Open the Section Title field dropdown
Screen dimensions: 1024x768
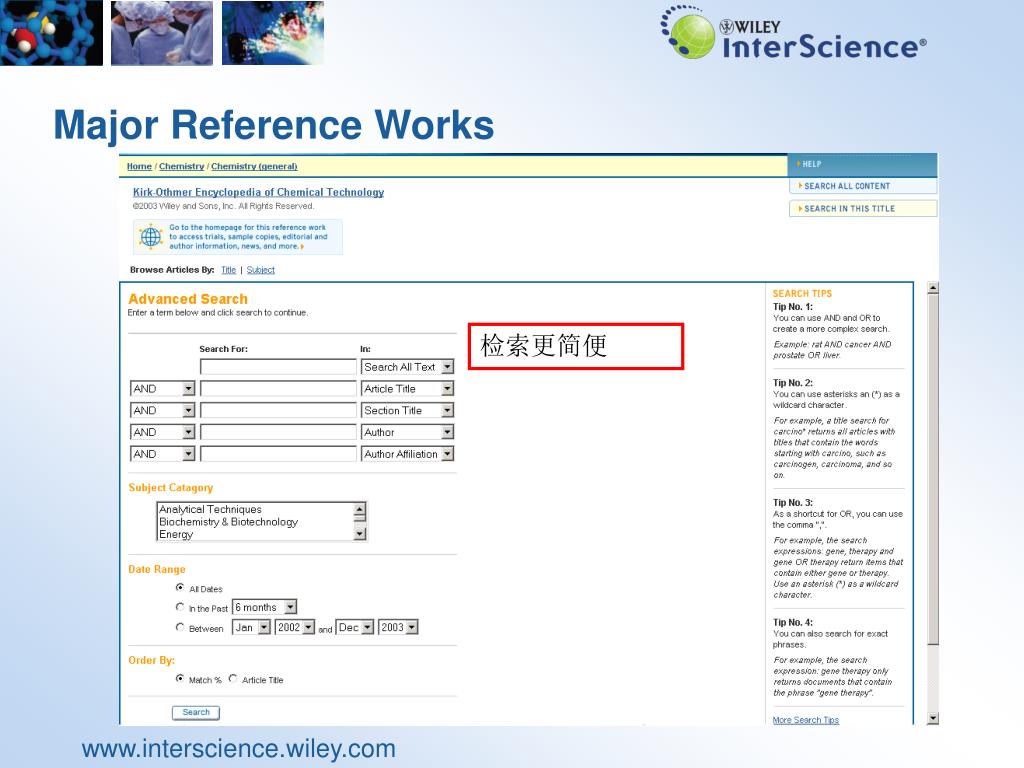click(408, 410)
